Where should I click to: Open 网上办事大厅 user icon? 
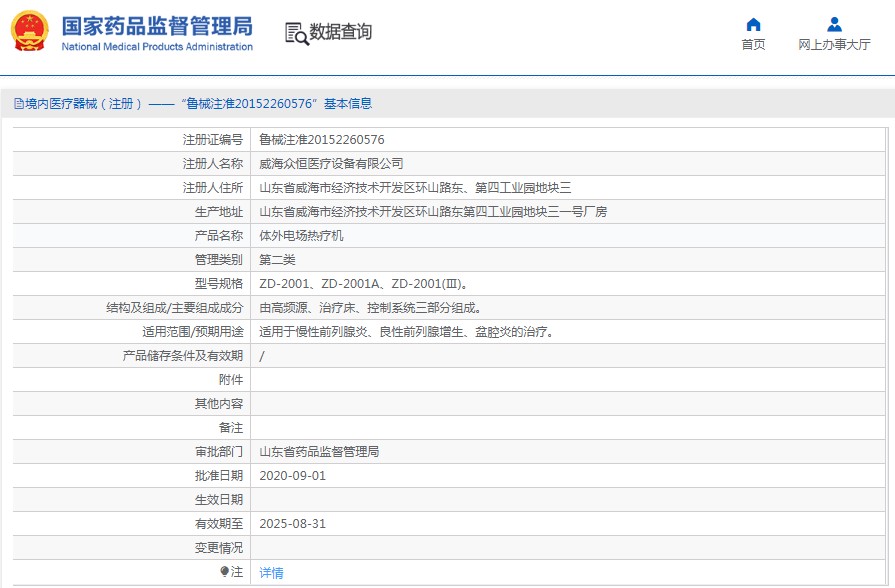(x=834, y=25)
